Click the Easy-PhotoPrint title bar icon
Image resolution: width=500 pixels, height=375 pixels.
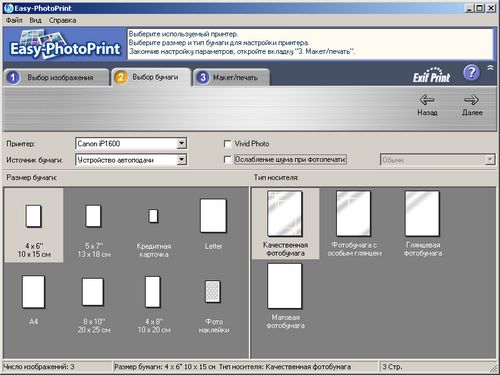pos(8,8)
